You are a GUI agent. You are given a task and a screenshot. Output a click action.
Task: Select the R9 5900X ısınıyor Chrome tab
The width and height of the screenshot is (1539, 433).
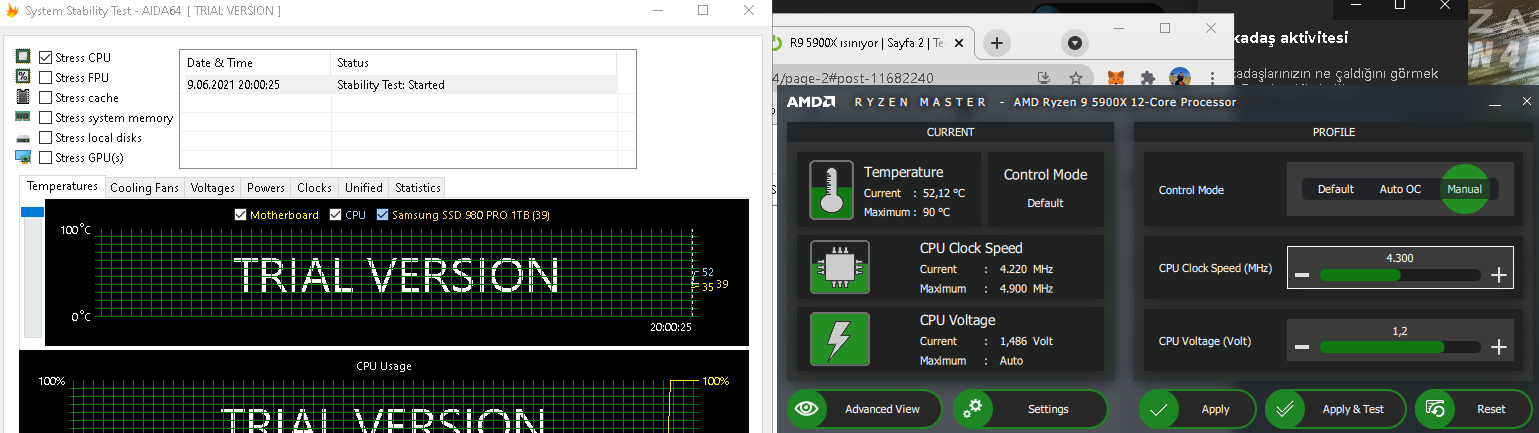[870, 43]
